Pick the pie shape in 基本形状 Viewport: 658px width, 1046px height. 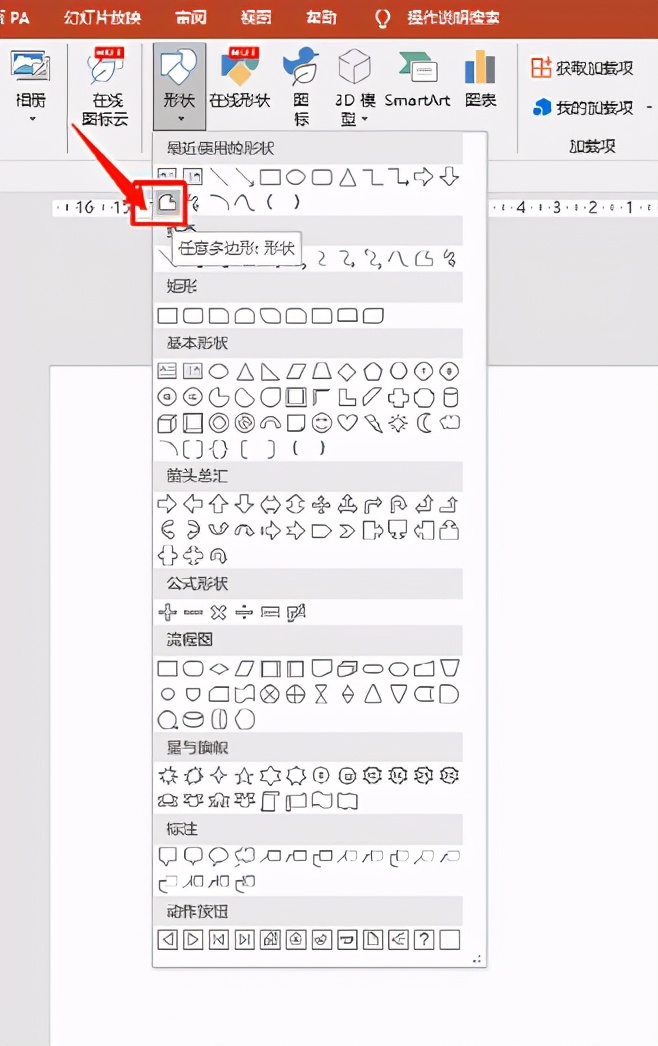(219, 398)
